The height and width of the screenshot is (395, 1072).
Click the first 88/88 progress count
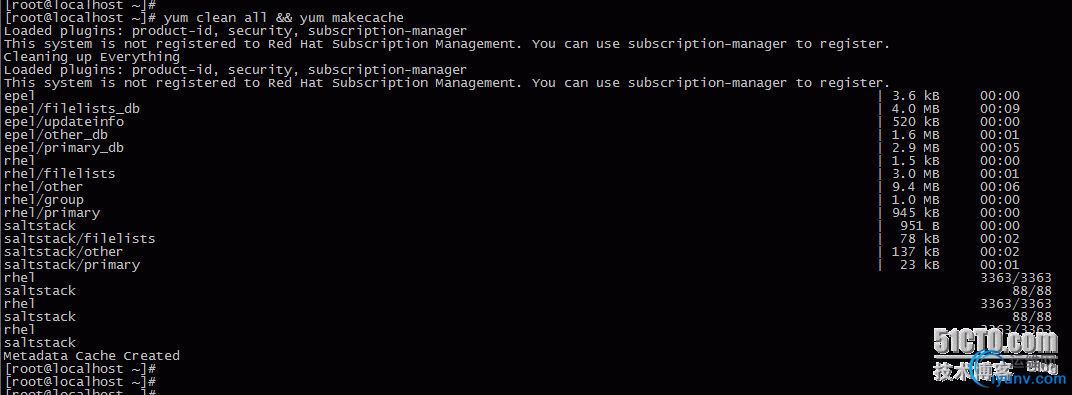pyautogui.click(x=1032, y=290)
